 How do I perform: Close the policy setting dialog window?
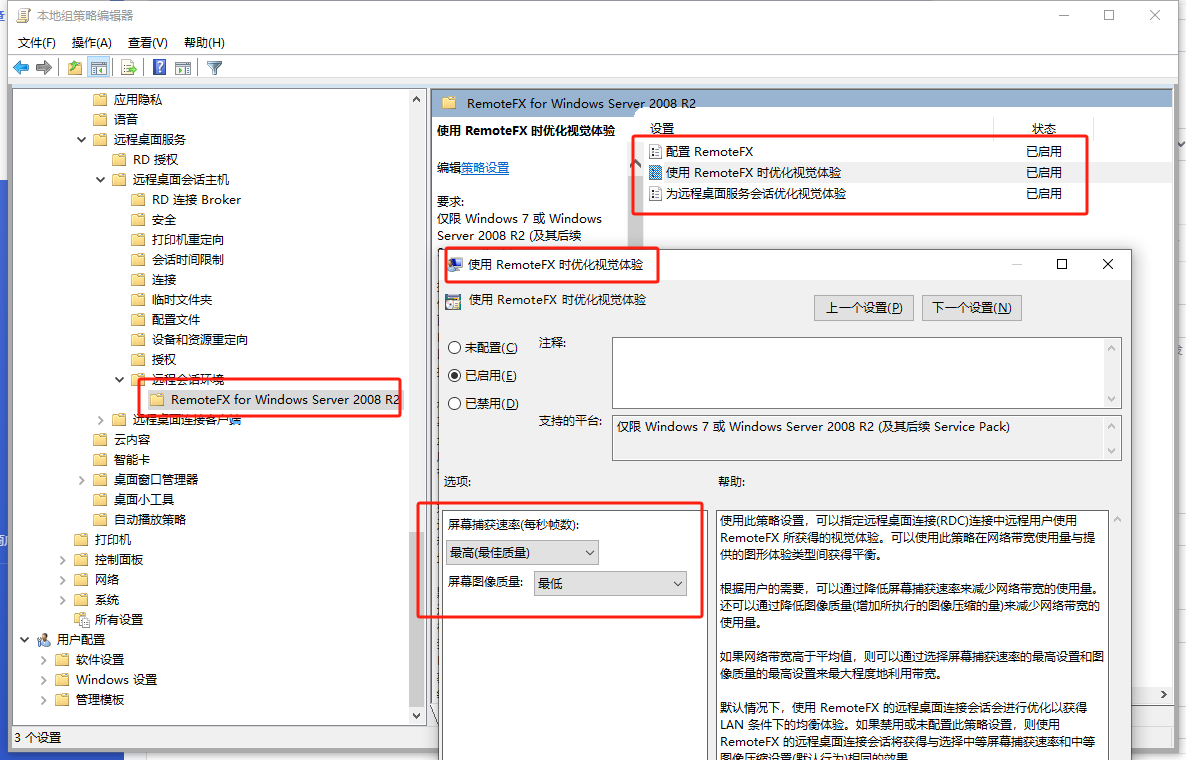[1107, 264]
